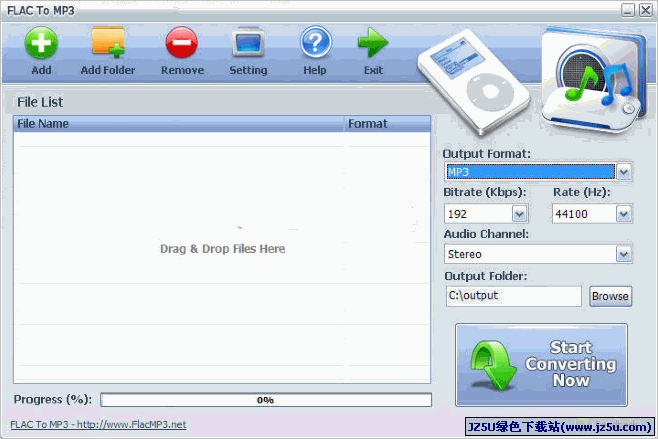Image resolution: width=658 pixels, height=439 pixels.
Task: Click the Start Converting Now label
Action: [571, 363]
